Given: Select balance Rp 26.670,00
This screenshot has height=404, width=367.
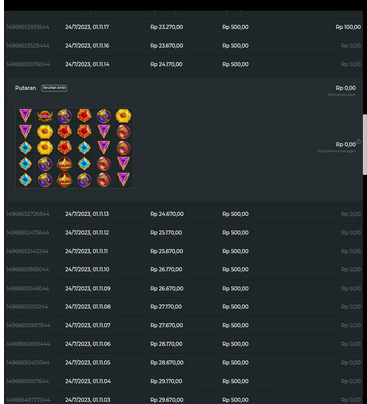Looking at the screenshot, I should pyautogui.click(x=167, y=288).
